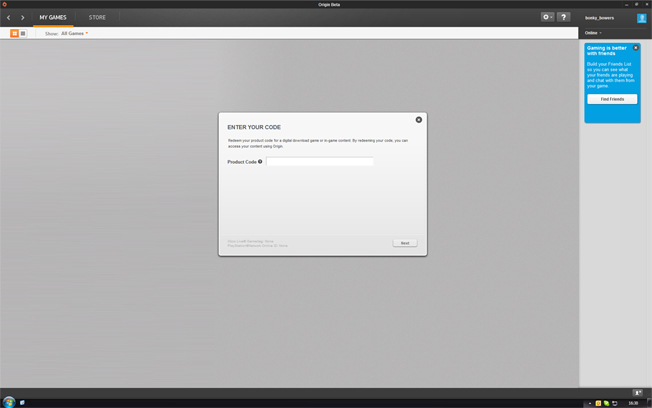Switch to the Store tab

pyautogui.click(x=97, y=17)
